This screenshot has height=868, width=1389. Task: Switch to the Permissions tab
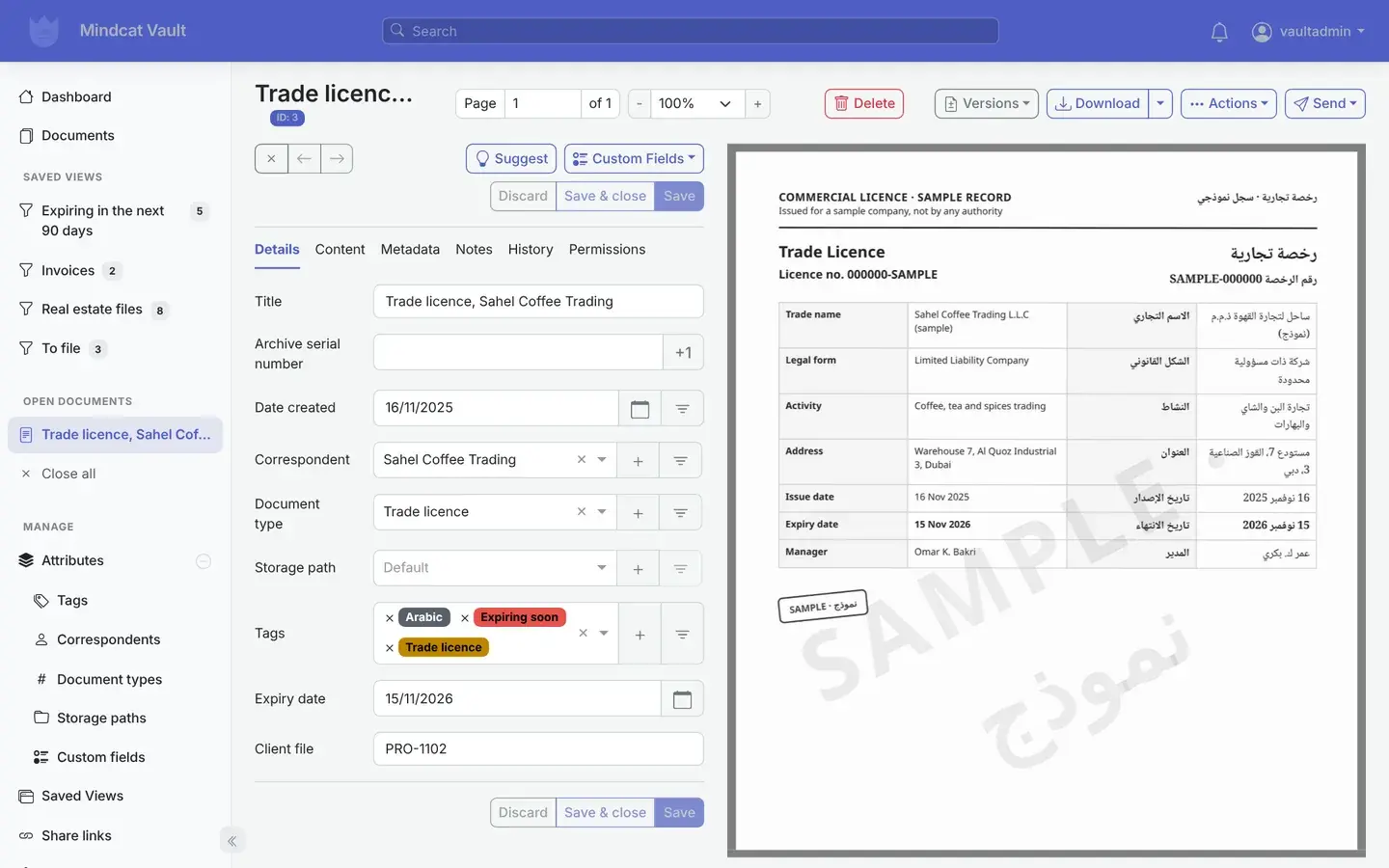tap(607, 249)
